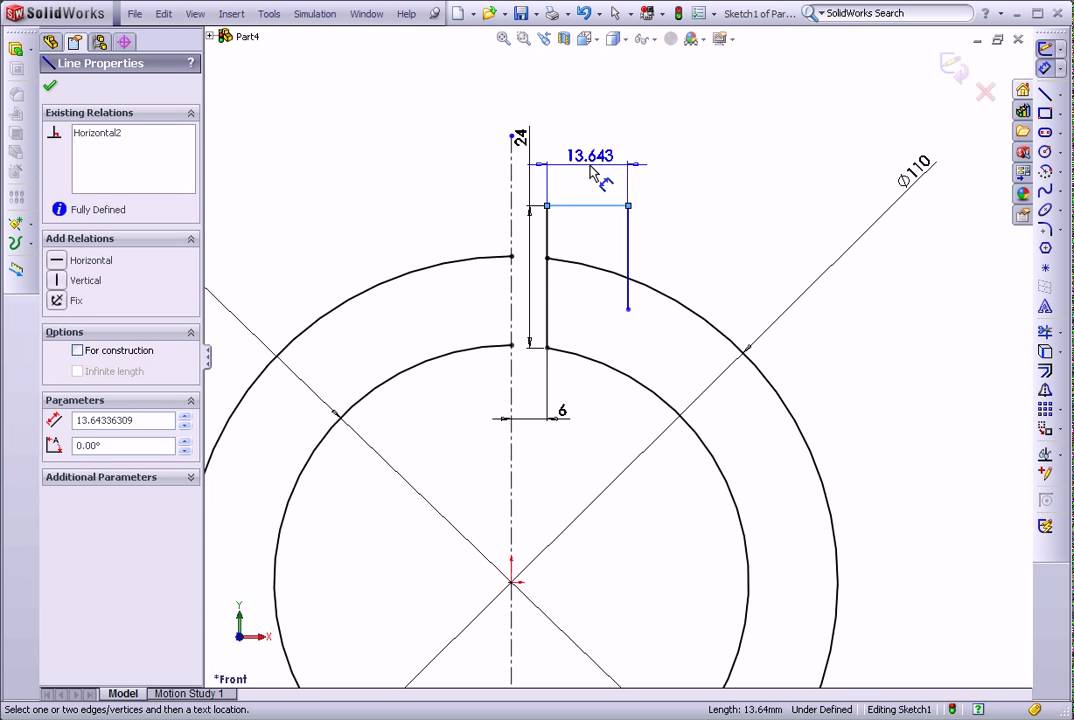Click the green OK checkmark
The height and width of the screenshot is (720, 1074).
pos(50,86)
